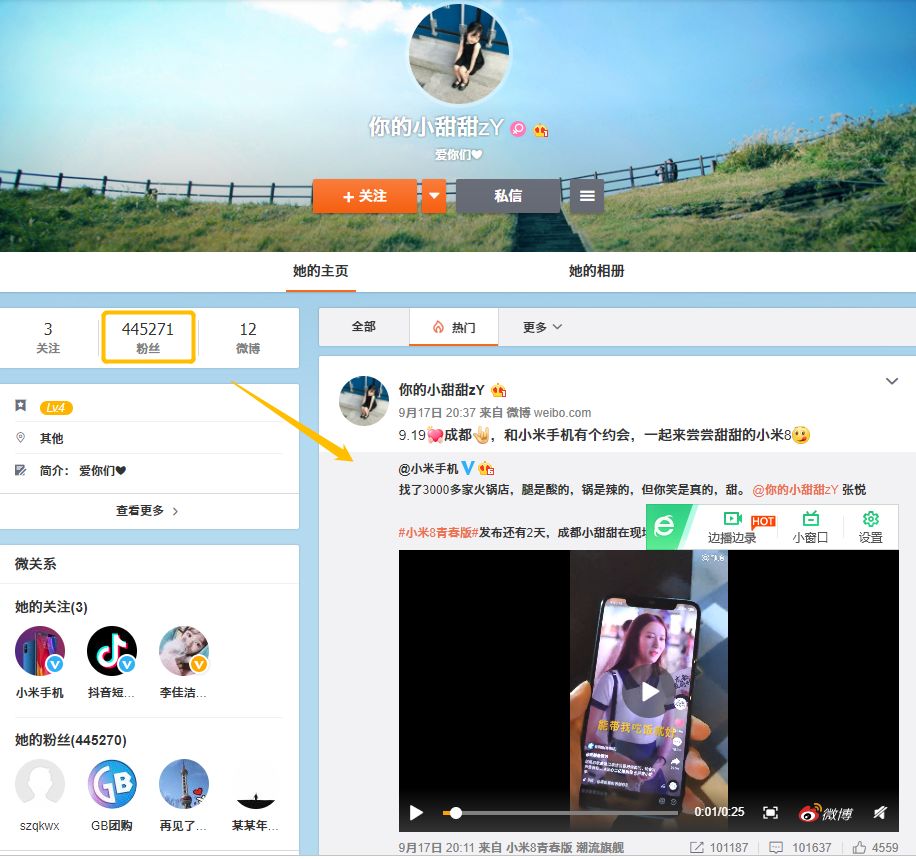Click the repost timestamp 9月17日 20:11
This screenshot has width=916, height=859.
click(x=437, y=847)
